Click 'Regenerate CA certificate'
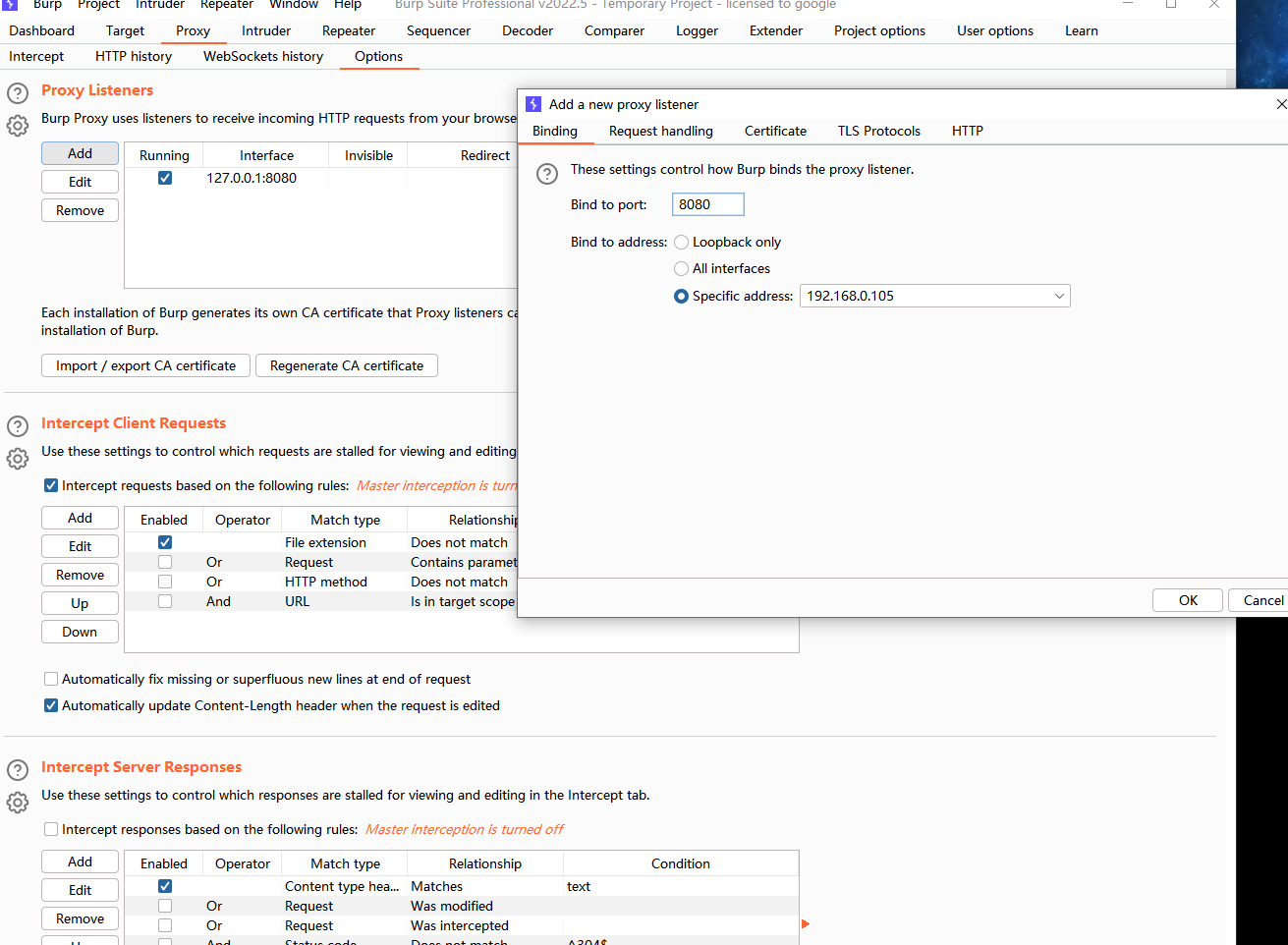This screenshot has width=1288, height=945. tap(347, 365)
